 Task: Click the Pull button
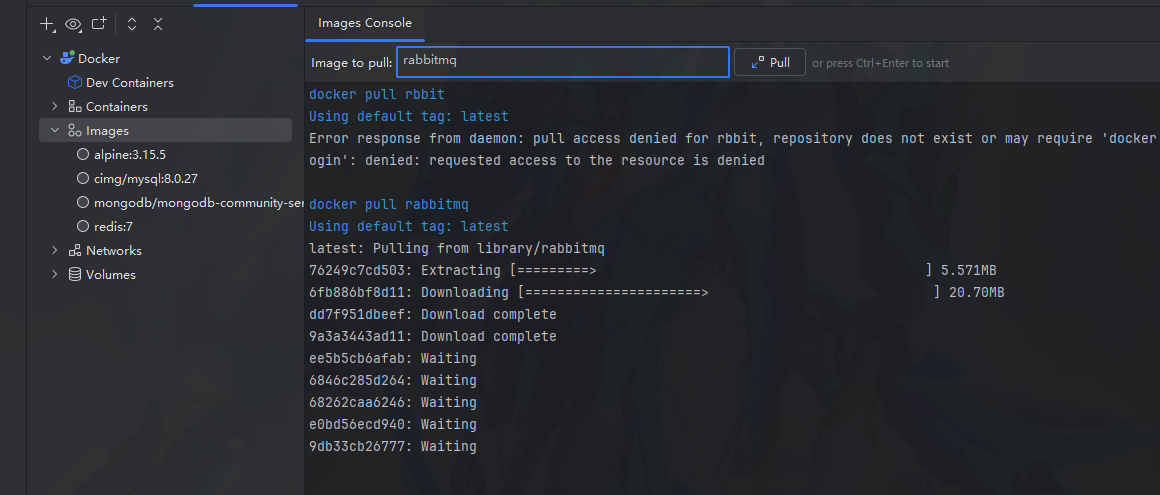(770, 62)
